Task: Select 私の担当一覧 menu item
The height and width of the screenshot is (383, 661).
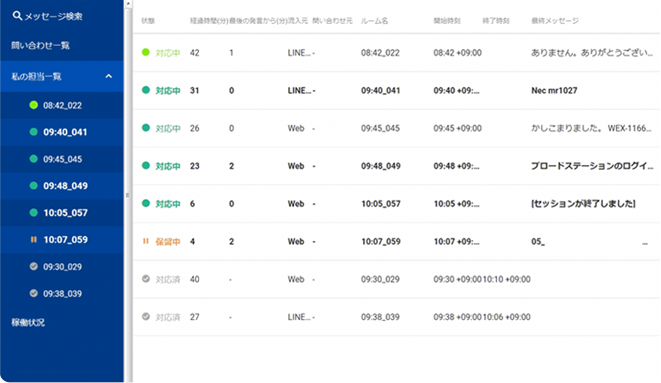Action: (36, 77)
